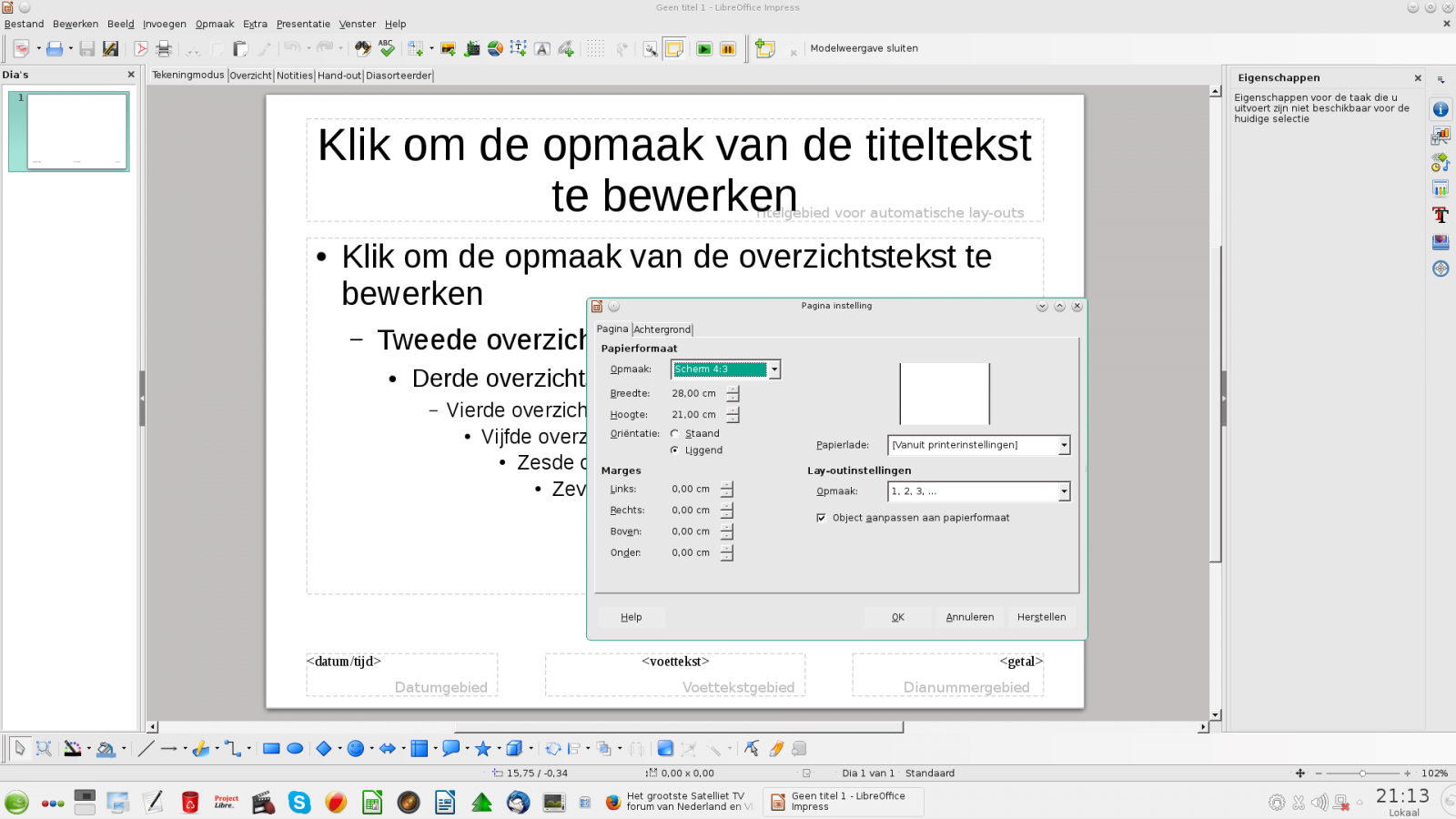Select the Liggend orientation radio button
The width and height of the screenshot is (1456, 819).
point(674,450)
